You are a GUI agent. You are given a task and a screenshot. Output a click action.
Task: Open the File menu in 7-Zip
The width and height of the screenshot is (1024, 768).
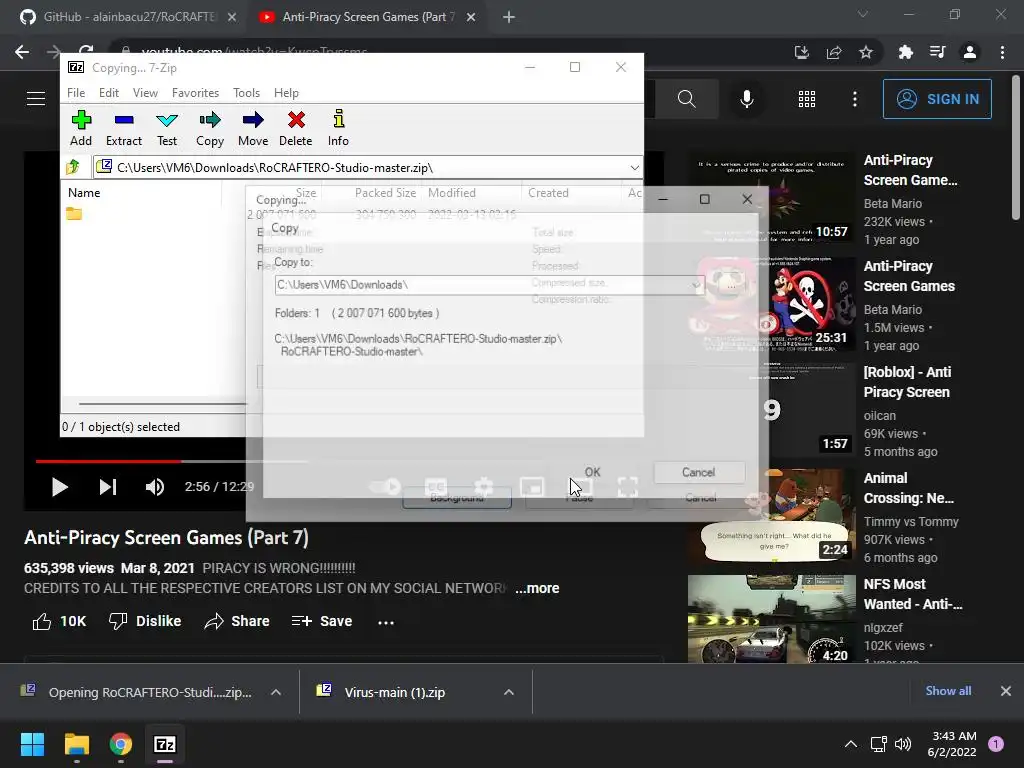pos(76,93)
